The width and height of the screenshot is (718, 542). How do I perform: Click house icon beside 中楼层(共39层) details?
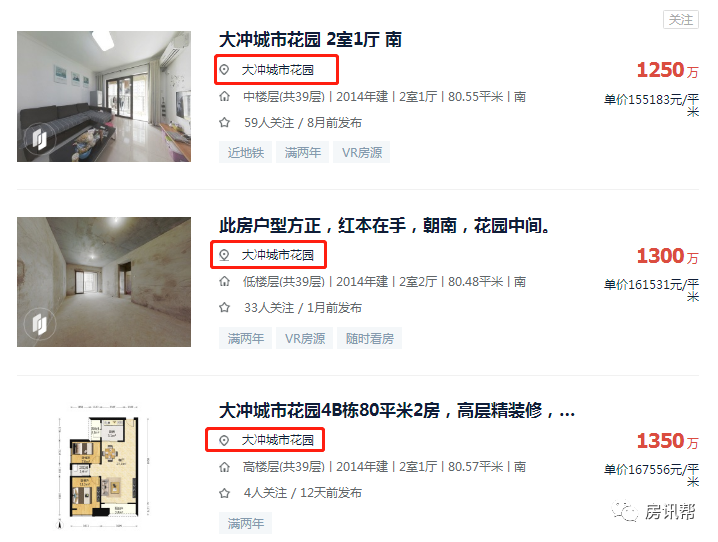point(224,97)
